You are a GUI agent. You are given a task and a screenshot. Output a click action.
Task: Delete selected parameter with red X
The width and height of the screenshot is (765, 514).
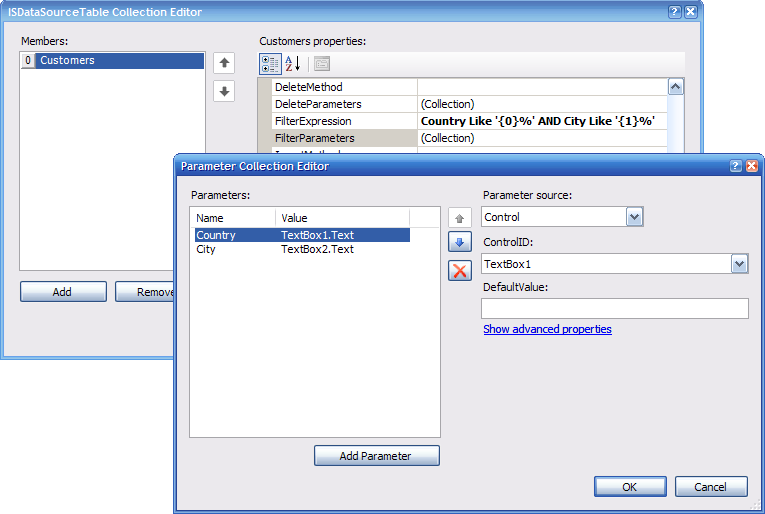click(460, 270)
